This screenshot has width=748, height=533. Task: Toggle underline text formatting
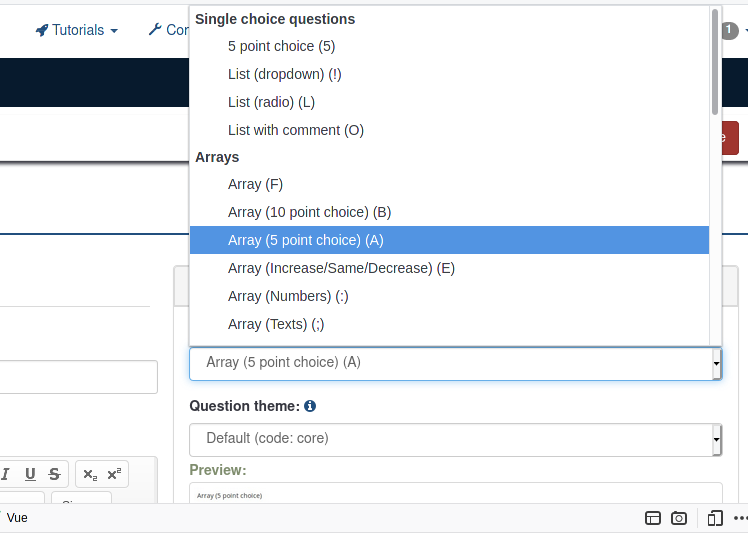click(30, 474)
